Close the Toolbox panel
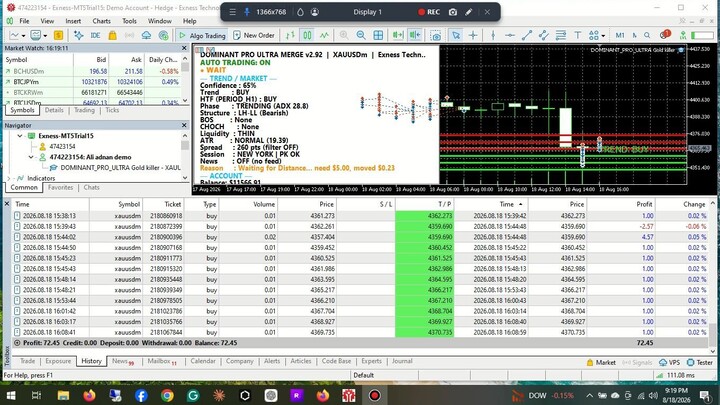 point(6,203)
